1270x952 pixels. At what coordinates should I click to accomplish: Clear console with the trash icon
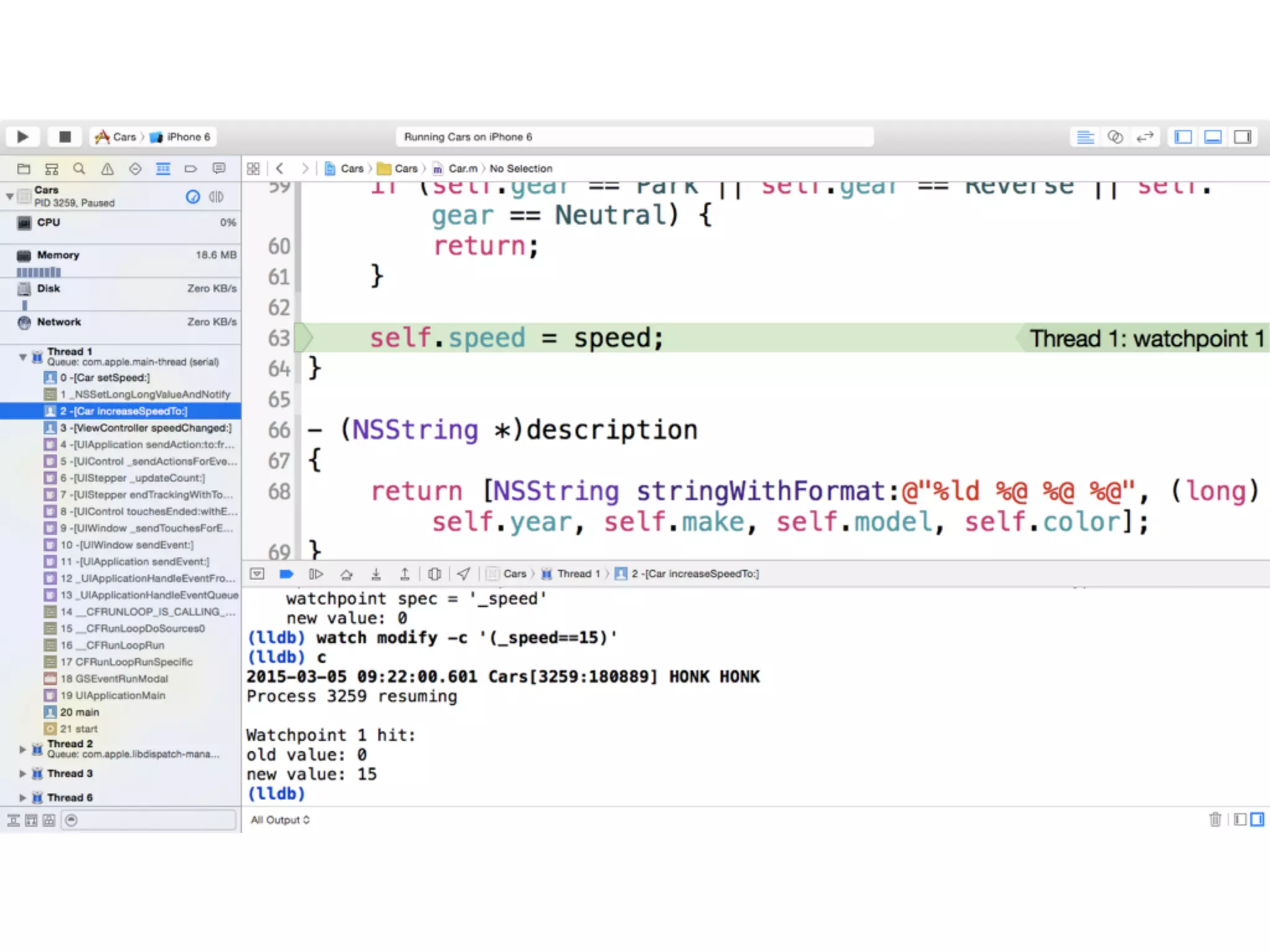1215,820
